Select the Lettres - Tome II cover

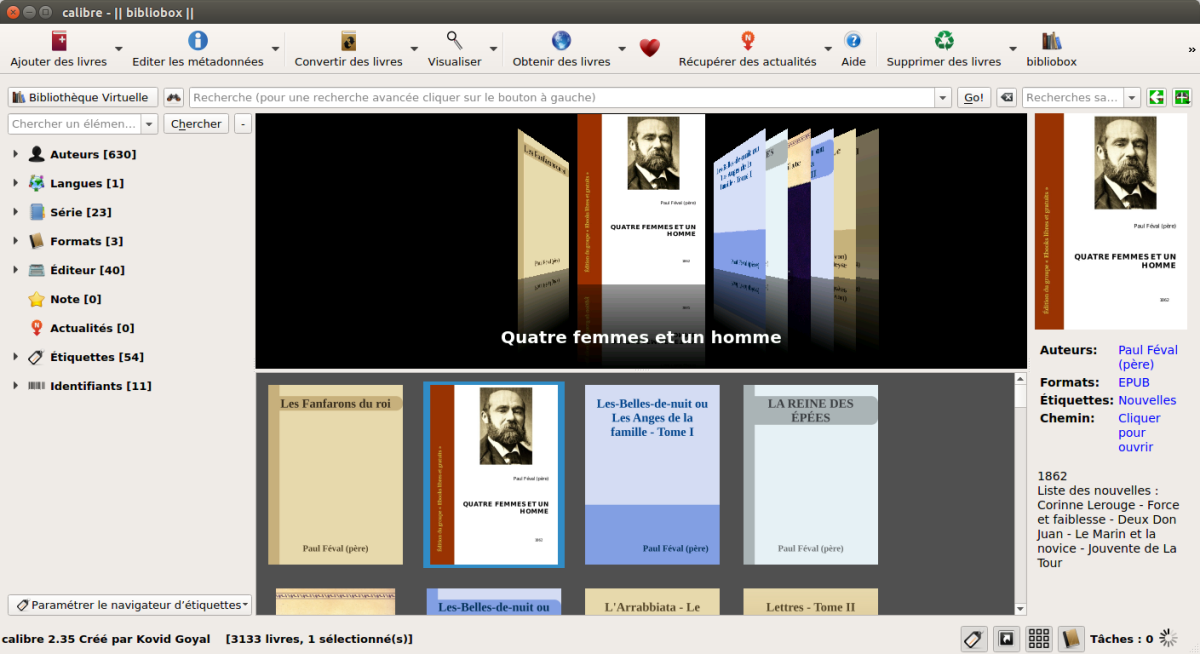(x=810, y=601)
